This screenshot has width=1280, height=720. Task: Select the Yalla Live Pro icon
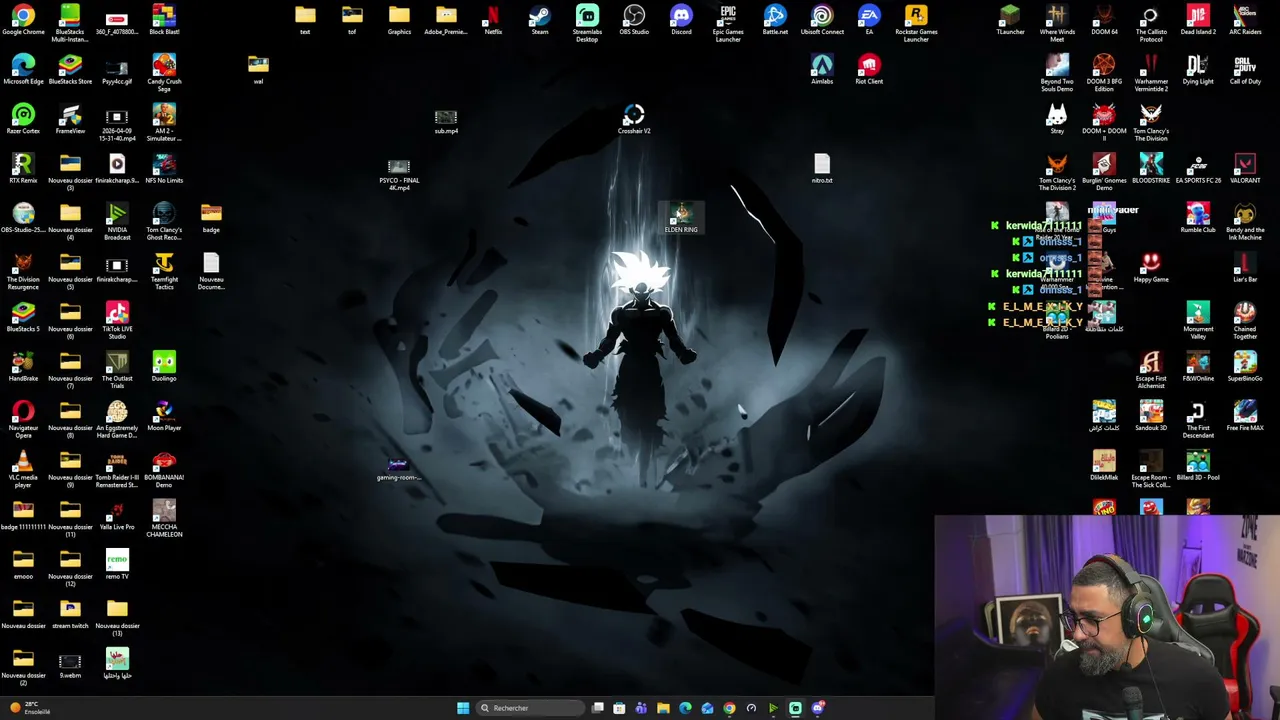[117, 515]
